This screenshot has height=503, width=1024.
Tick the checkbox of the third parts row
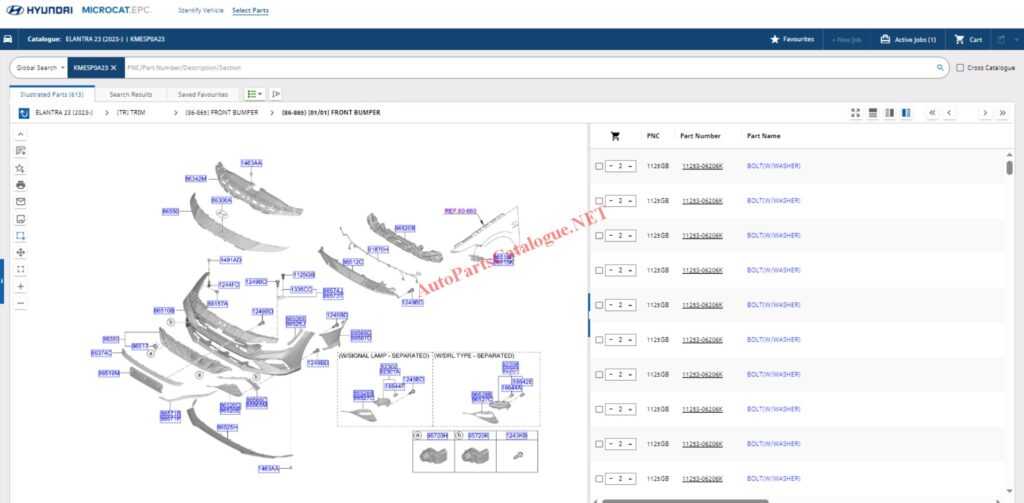(x=599, y=236)
